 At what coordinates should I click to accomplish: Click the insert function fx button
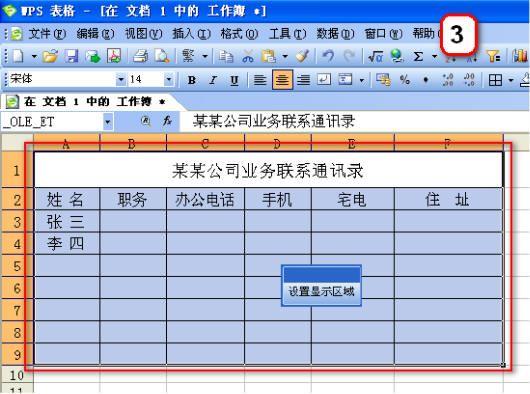167,121
